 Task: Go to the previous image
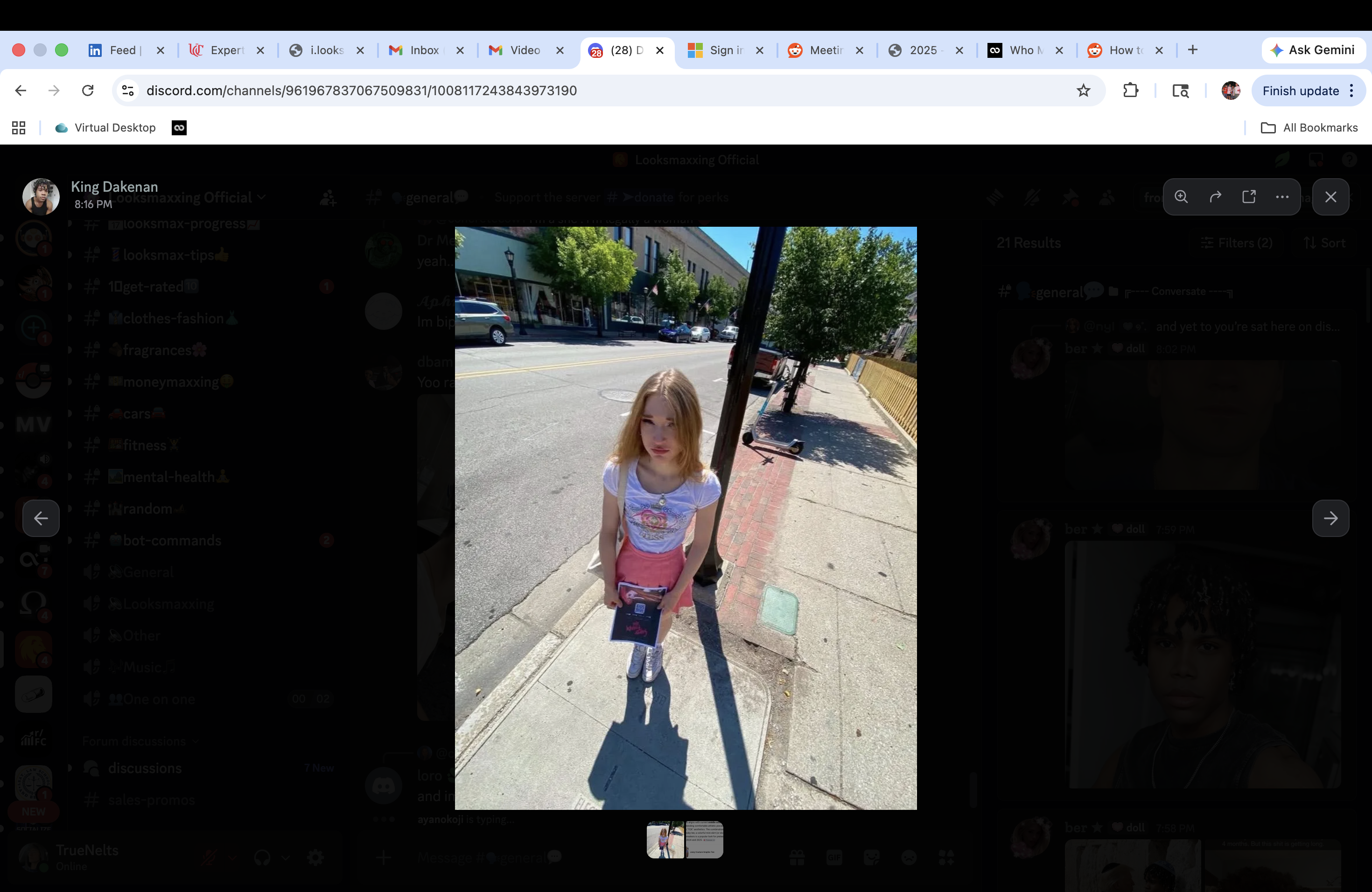[41, 518]
